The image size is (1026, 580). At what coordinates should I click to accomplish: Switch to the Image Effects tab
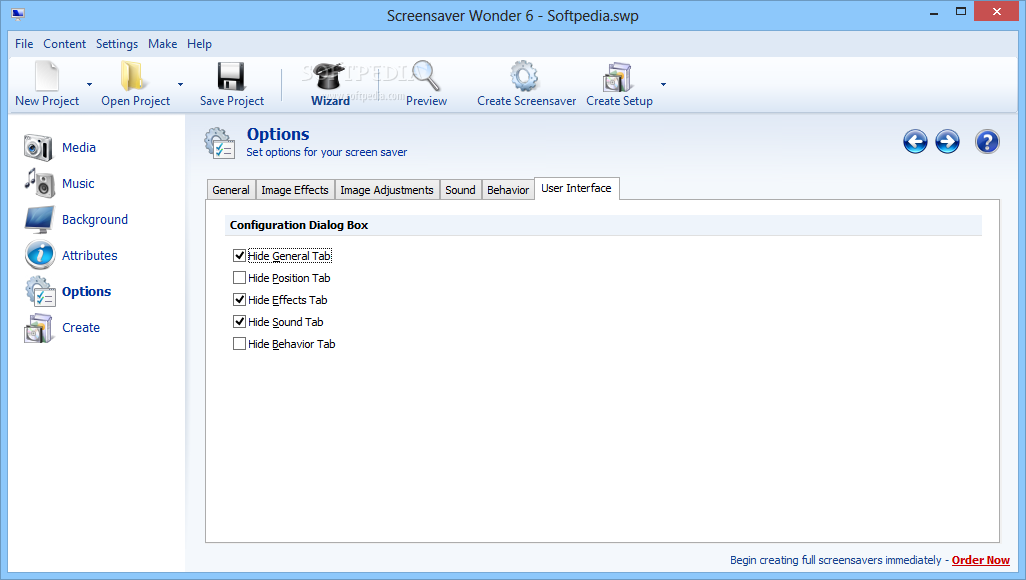pos(295,190)
